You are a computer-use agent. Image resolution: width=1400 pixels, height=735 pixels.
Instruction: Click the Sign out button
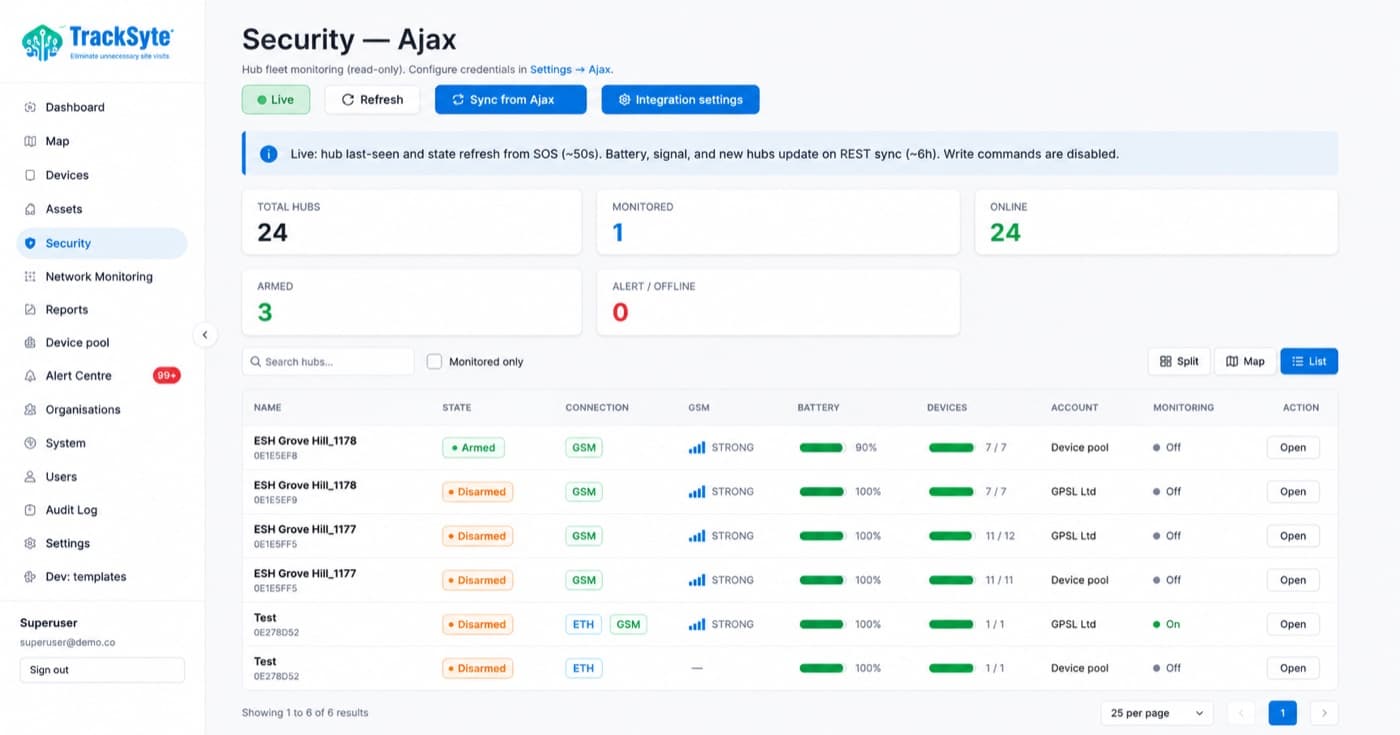(102, 670)
